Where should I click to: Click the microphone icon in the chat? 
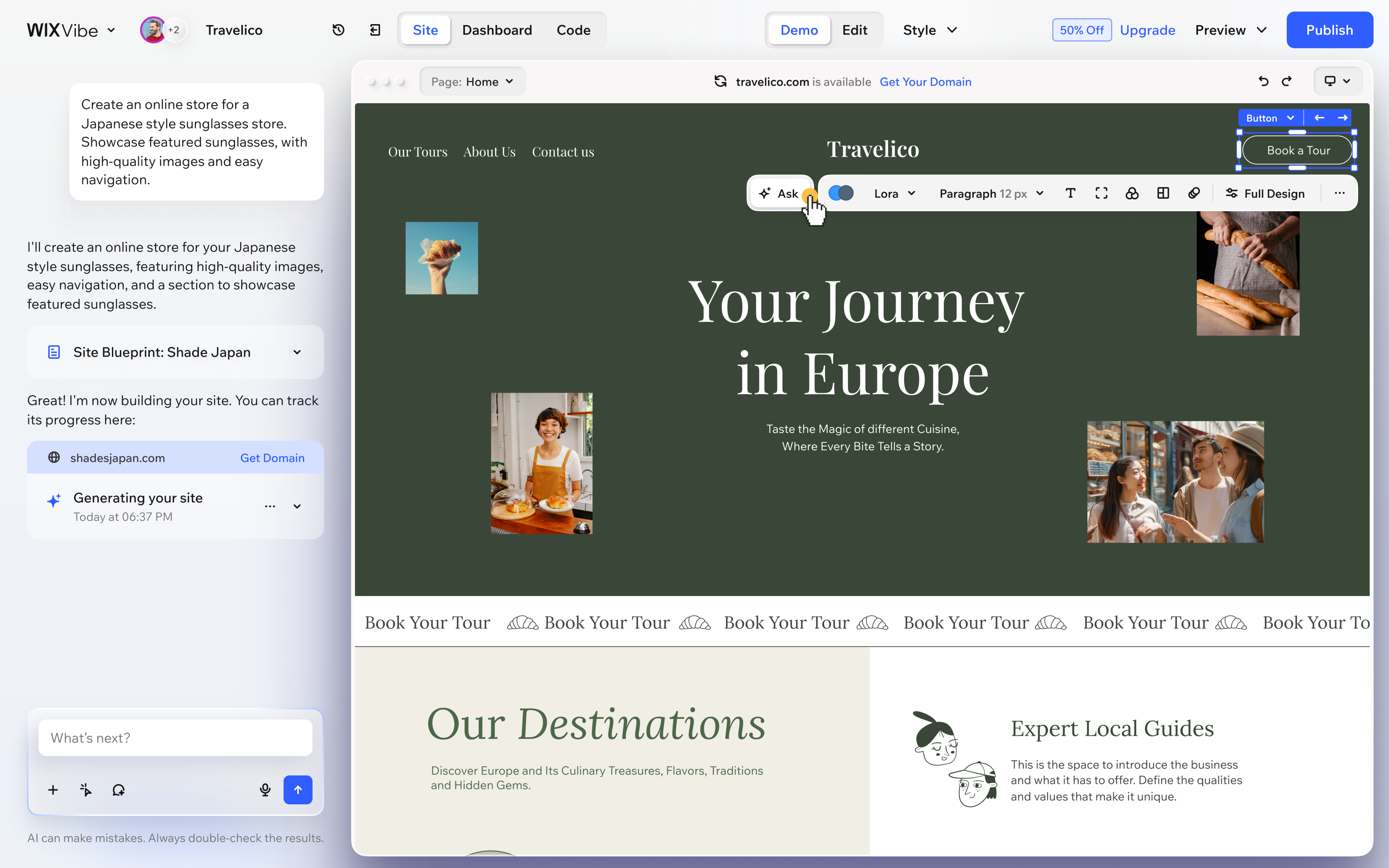(x=265, y=790)
